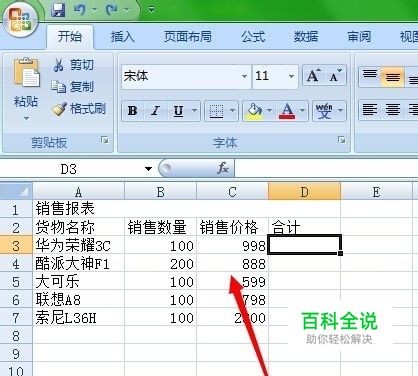Viewport: 418px width, 376px height.
Task: Open phonetic guide dropdown arrow
Action: [341, 111]
